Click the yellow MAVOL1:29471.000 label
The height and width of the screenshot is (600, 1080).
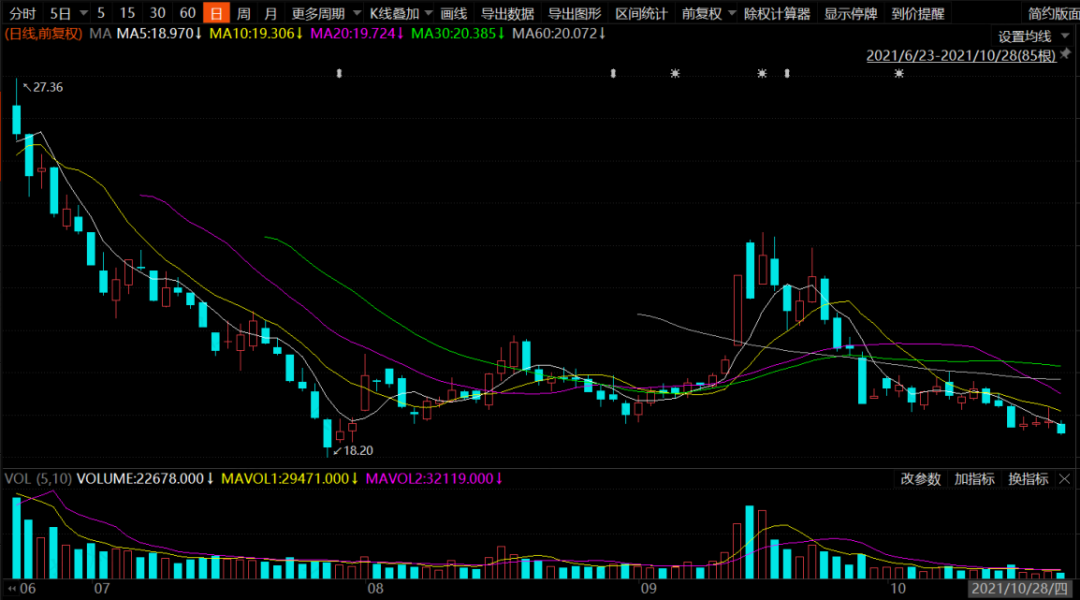coord(289,478)
